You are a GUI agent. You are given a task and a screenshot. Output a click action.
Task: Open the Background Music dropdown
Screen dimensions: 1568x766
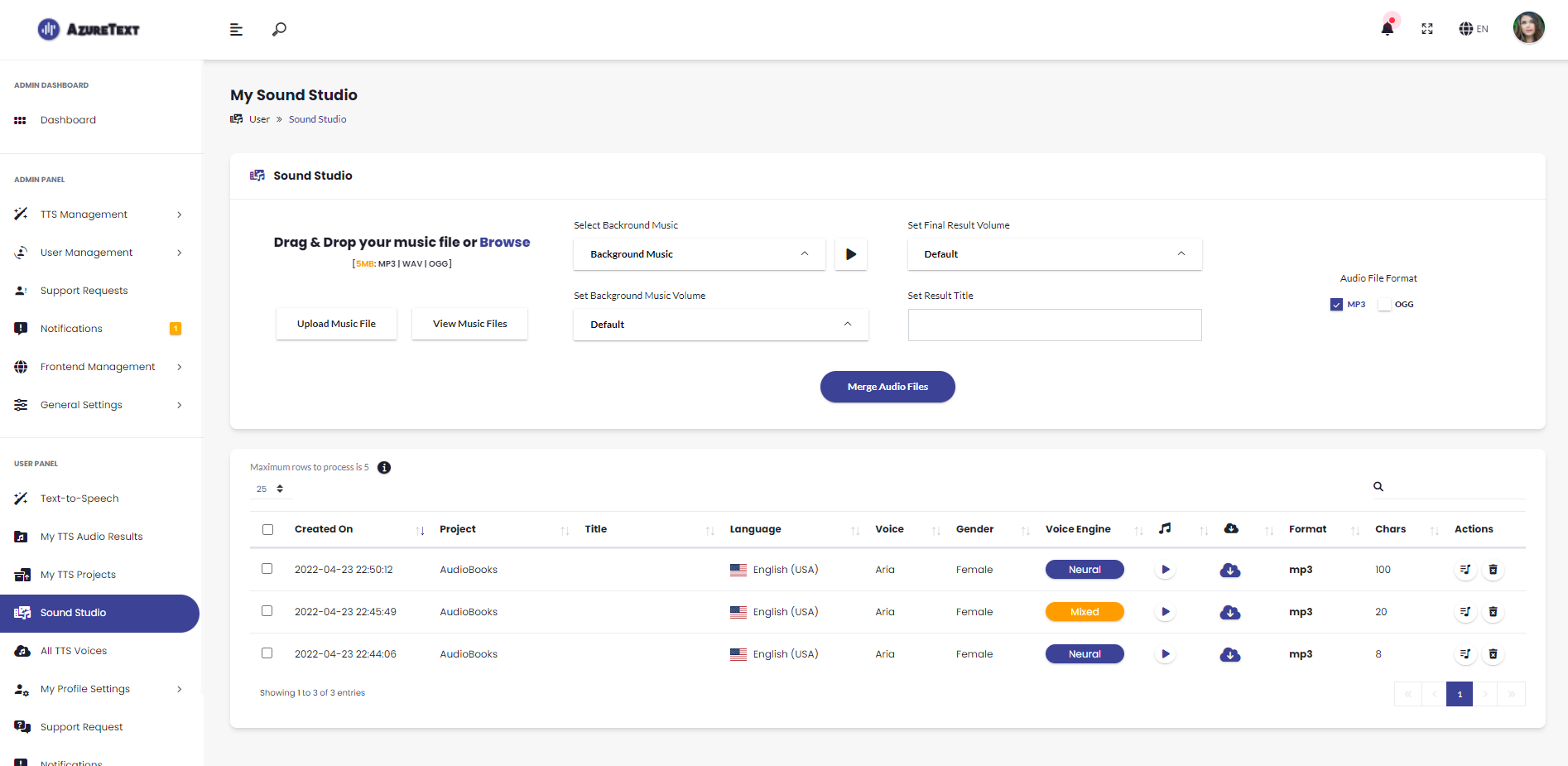[699, 254]
